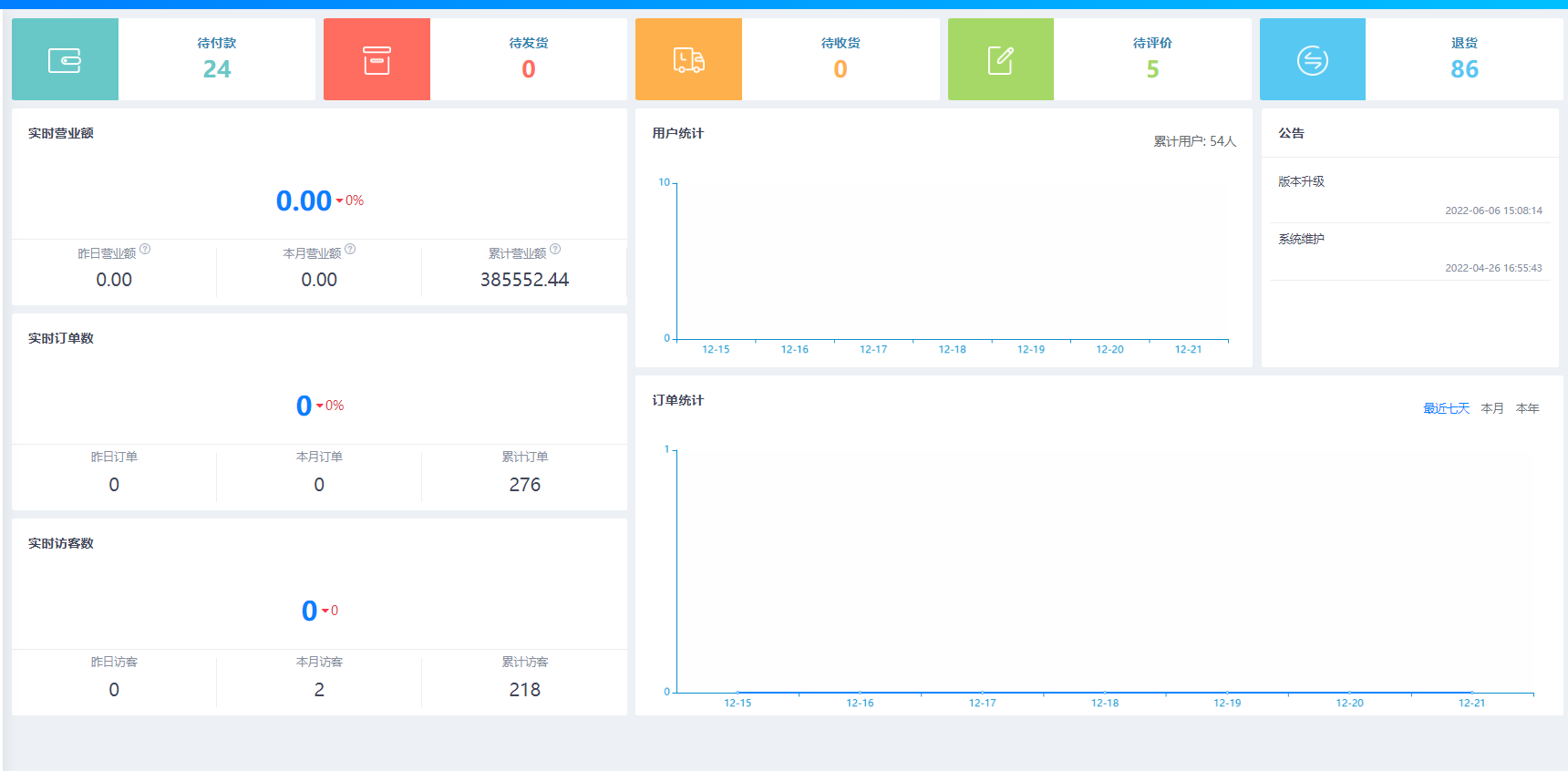Click the 12-18 point on user chart

952,339
